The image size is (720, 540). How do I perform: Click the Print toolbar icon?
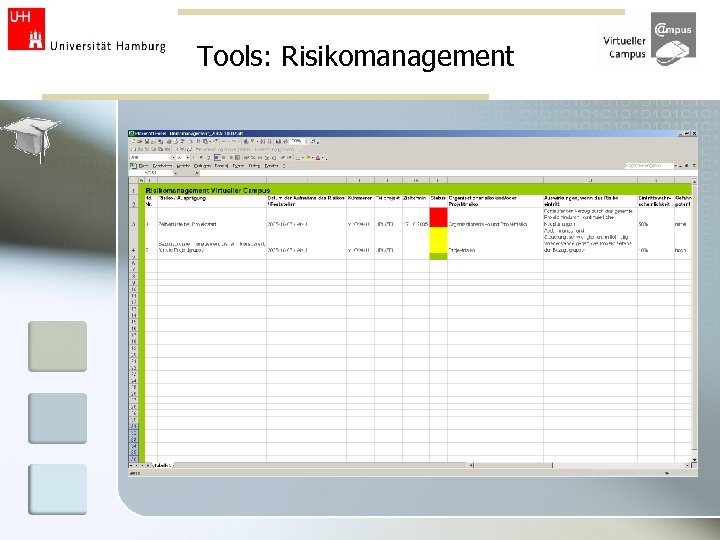coord(169,141)
